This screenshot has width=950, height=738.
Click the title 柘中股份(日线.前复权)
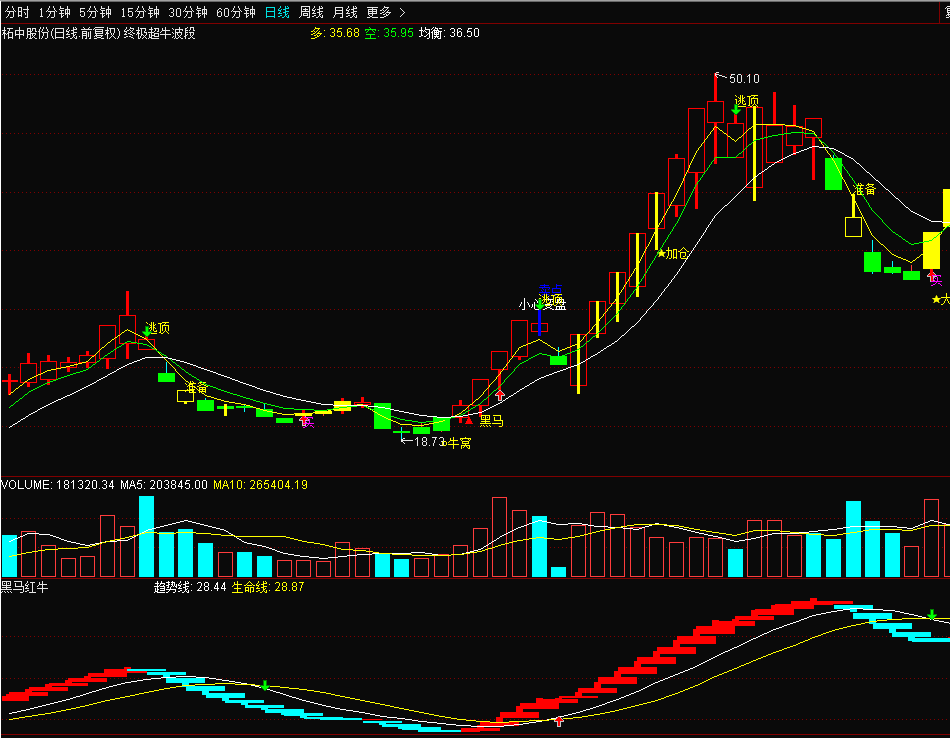pyautogui.click(x=61, y=33)
